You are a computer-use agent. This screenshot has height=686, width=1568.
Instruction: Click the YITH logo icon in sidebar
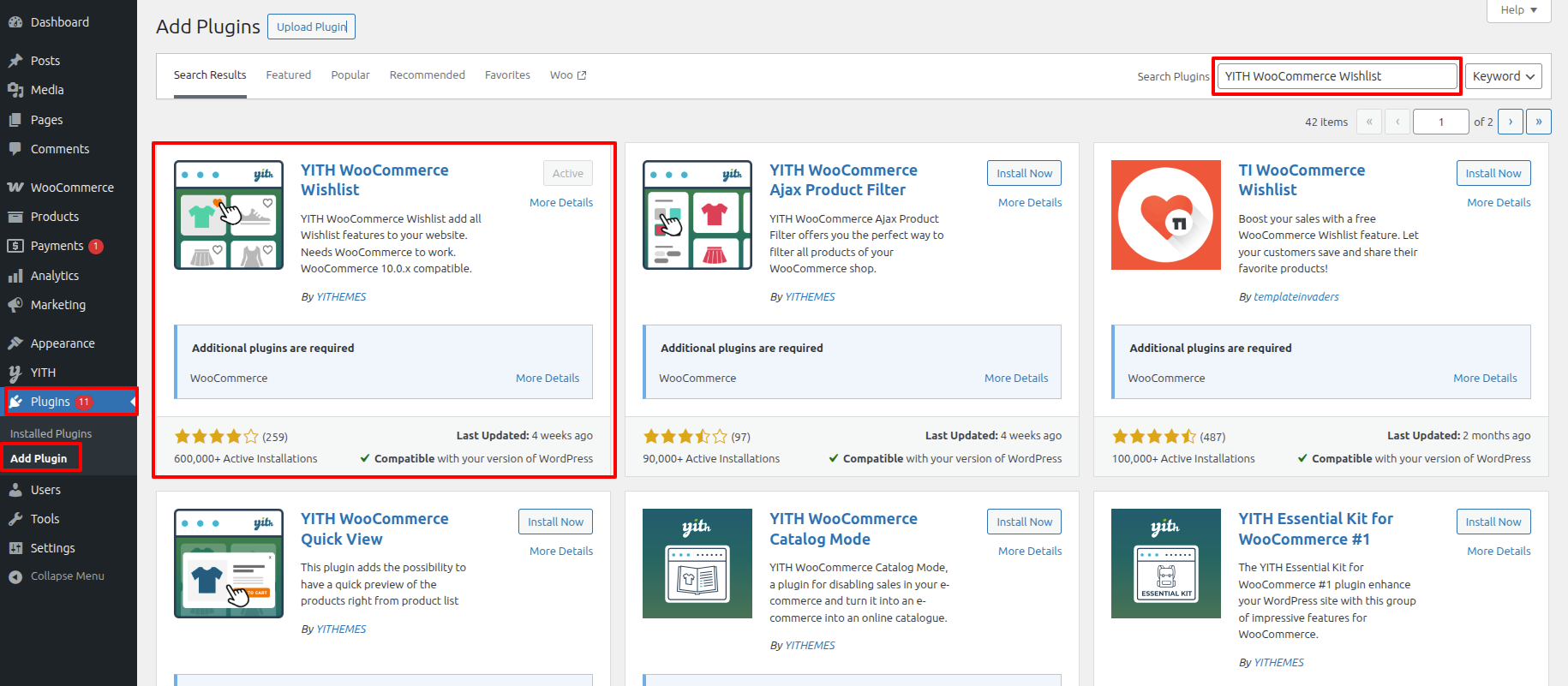(x=15, y=373)
